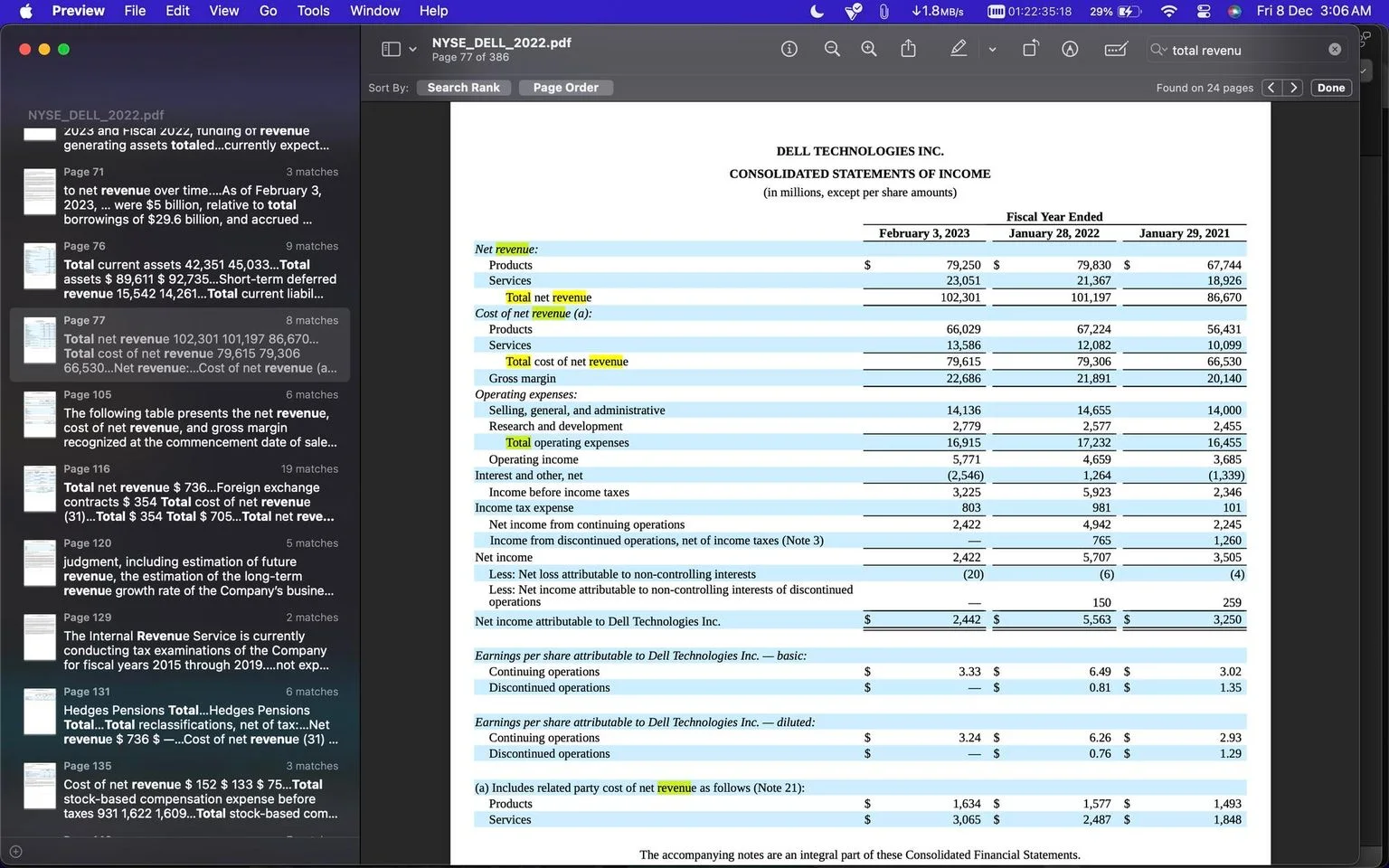Toggle the sidebar view button
This screenshot has height=868, width=1389.
(391, 49)
